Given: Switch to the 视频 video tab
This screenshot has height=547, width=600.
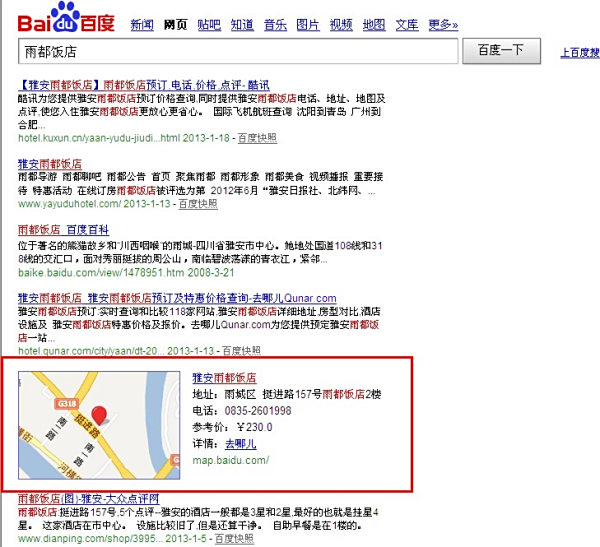Looking at the screenshot, I should point(341,25).
